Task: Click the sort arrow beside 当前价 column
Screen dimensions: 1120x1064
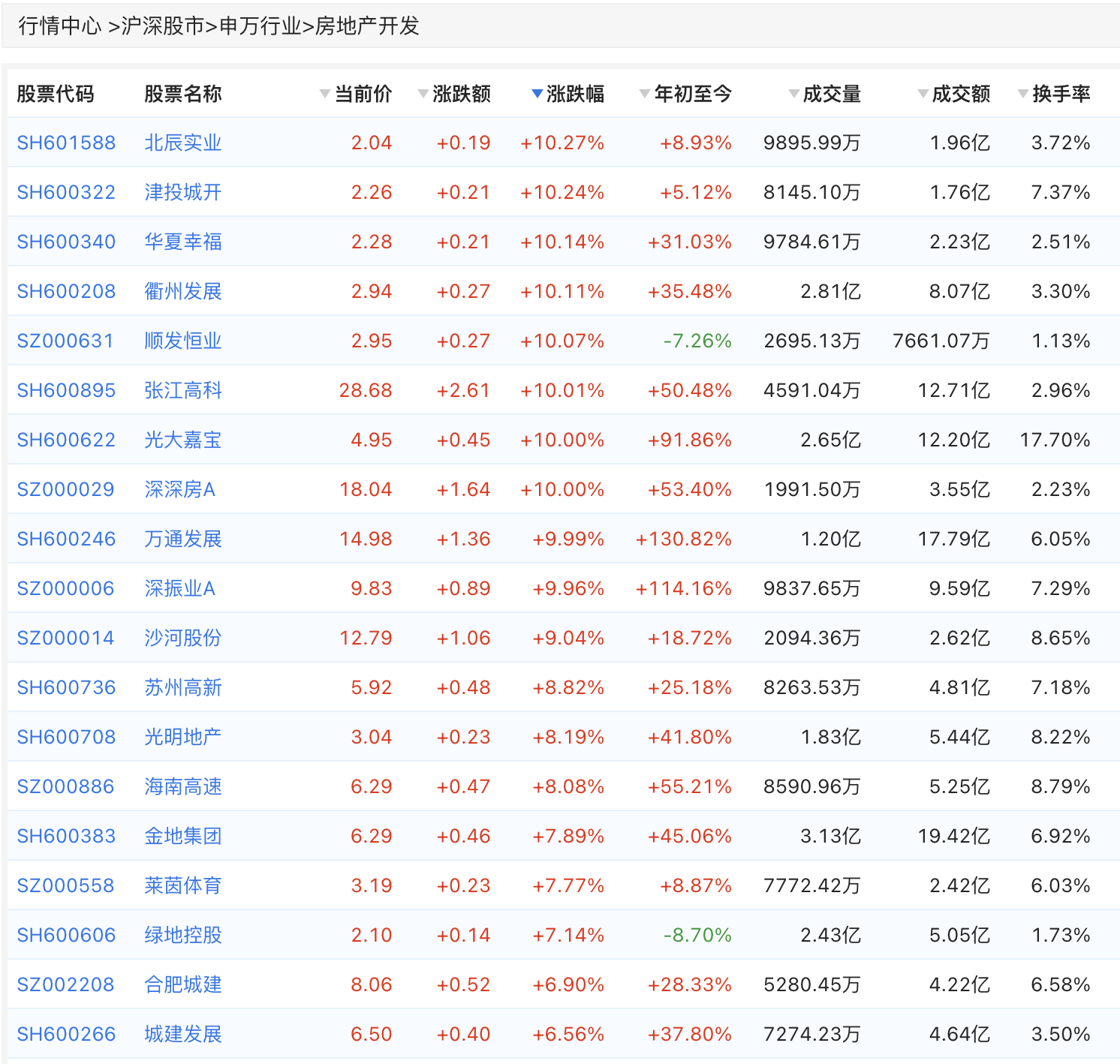Action: click(x=325, y=94)
